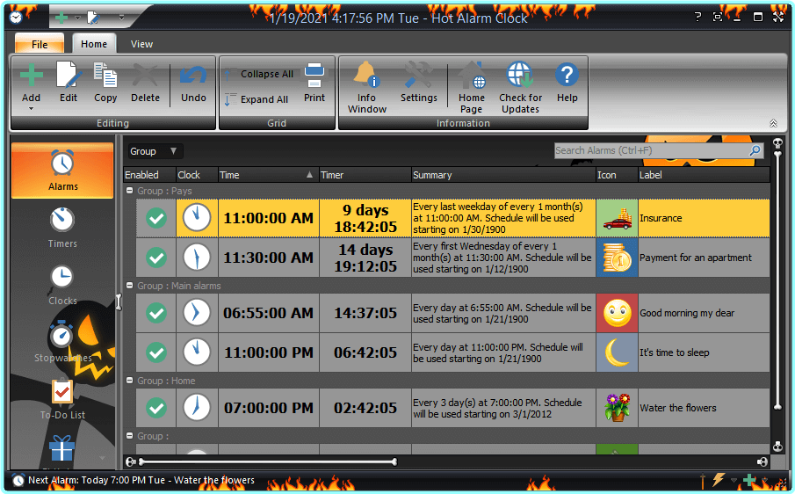The image size is (795, 494).
Task: Collapse the ribbon with double chevron
Action: [x=773, y=123]
